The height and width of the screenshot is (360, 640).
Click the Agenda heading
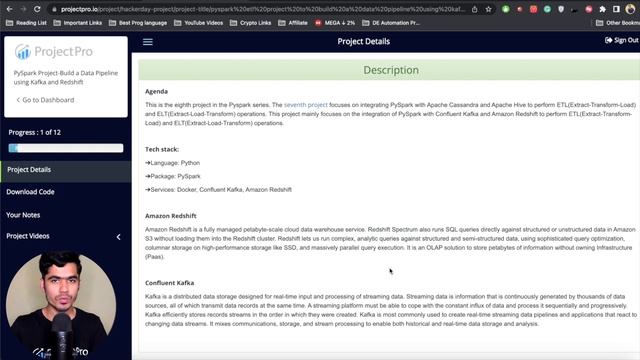tap(156, 91)
